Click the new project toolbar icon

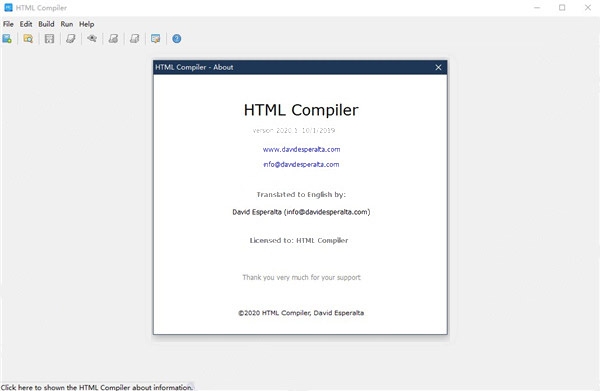[x=7, y=39]
